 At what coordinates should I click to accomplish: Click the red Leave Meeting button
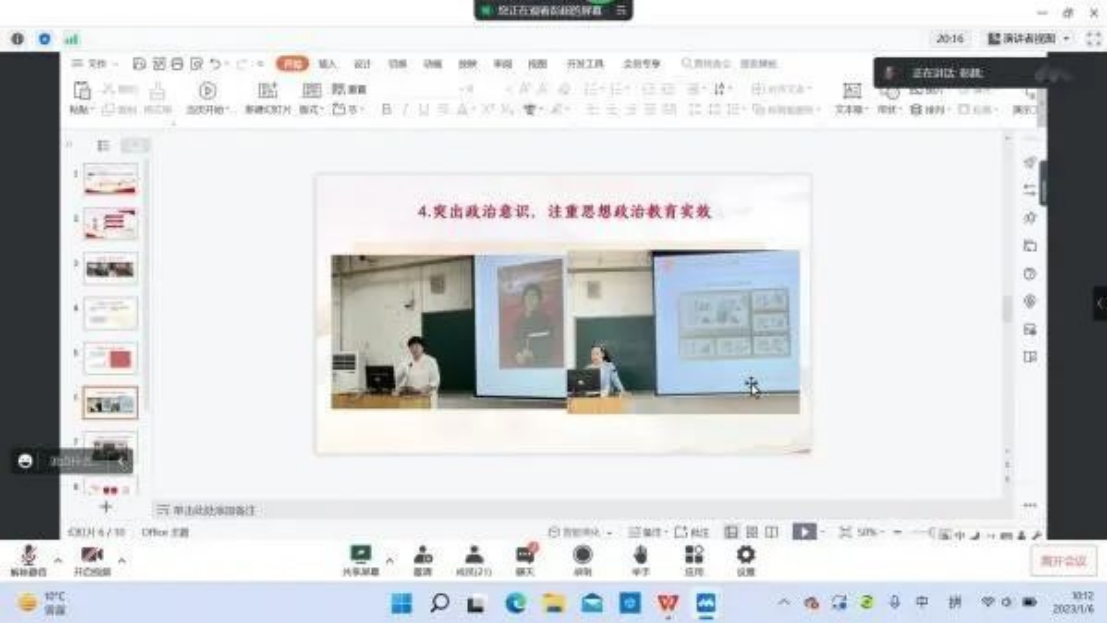tap(1063, 561)
